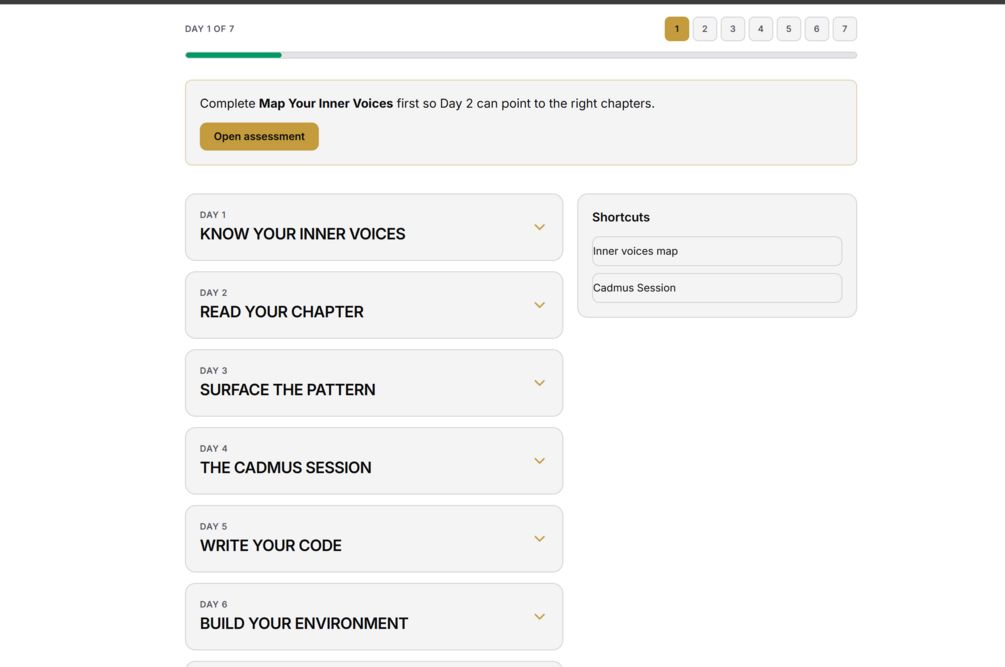Select the Read Your Chapter card heading
Image resolution: width=1005 pixels, height=667 pixels.
coord(282,311)
